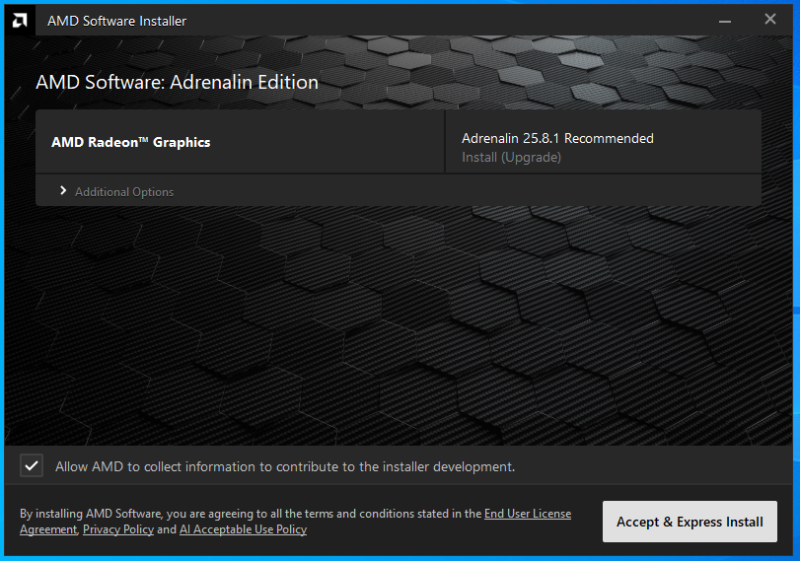Click the Additional Options label
The image size is (800, 561).
[124, 192]
